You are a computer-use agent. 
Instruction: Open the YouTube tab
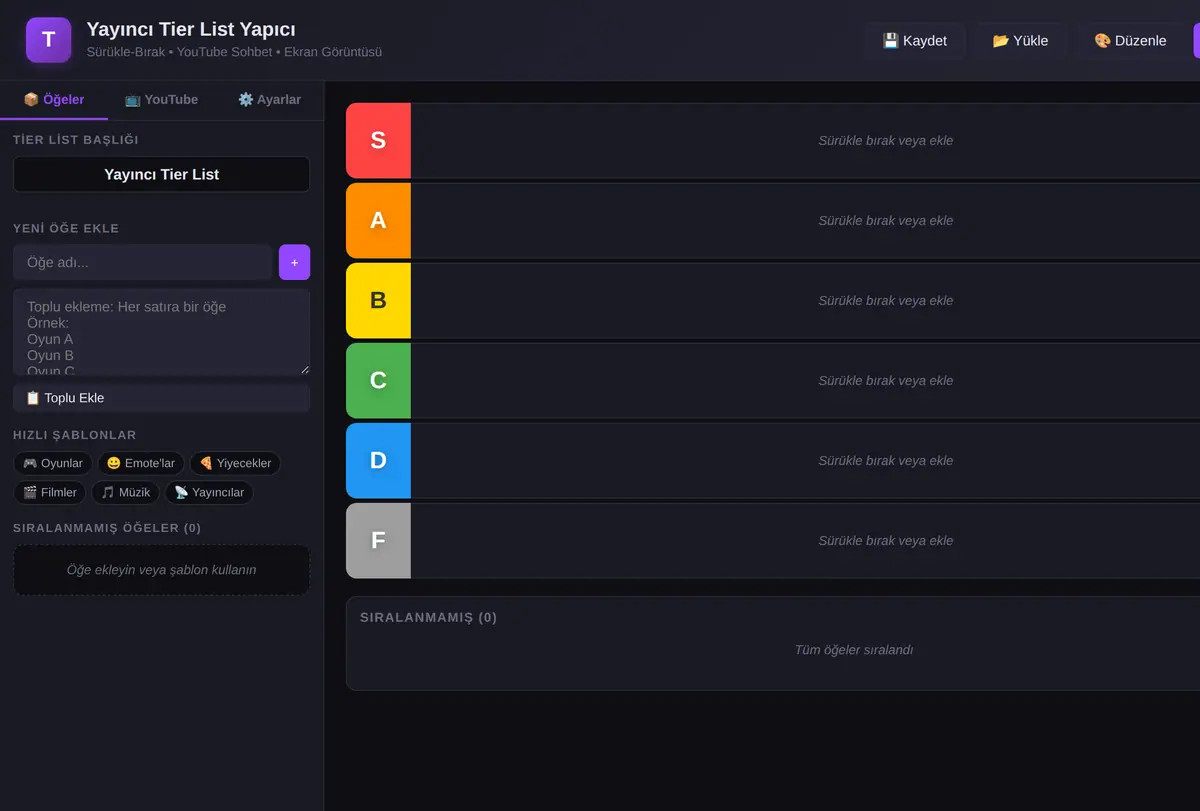click(x=161, y=100)
